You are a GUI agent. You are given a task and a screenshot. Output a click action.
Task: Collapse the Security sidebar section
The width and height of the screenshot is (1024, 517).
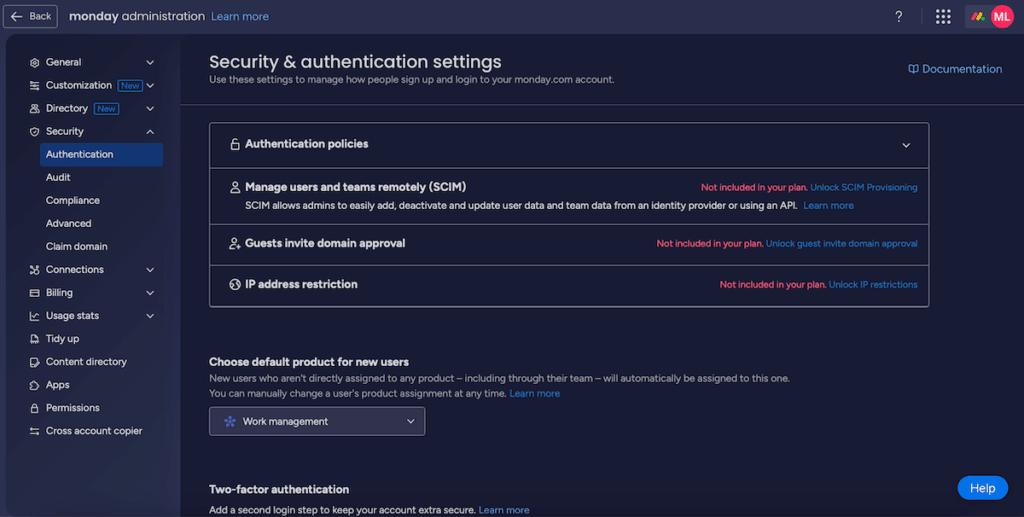(x=150, y=132)
